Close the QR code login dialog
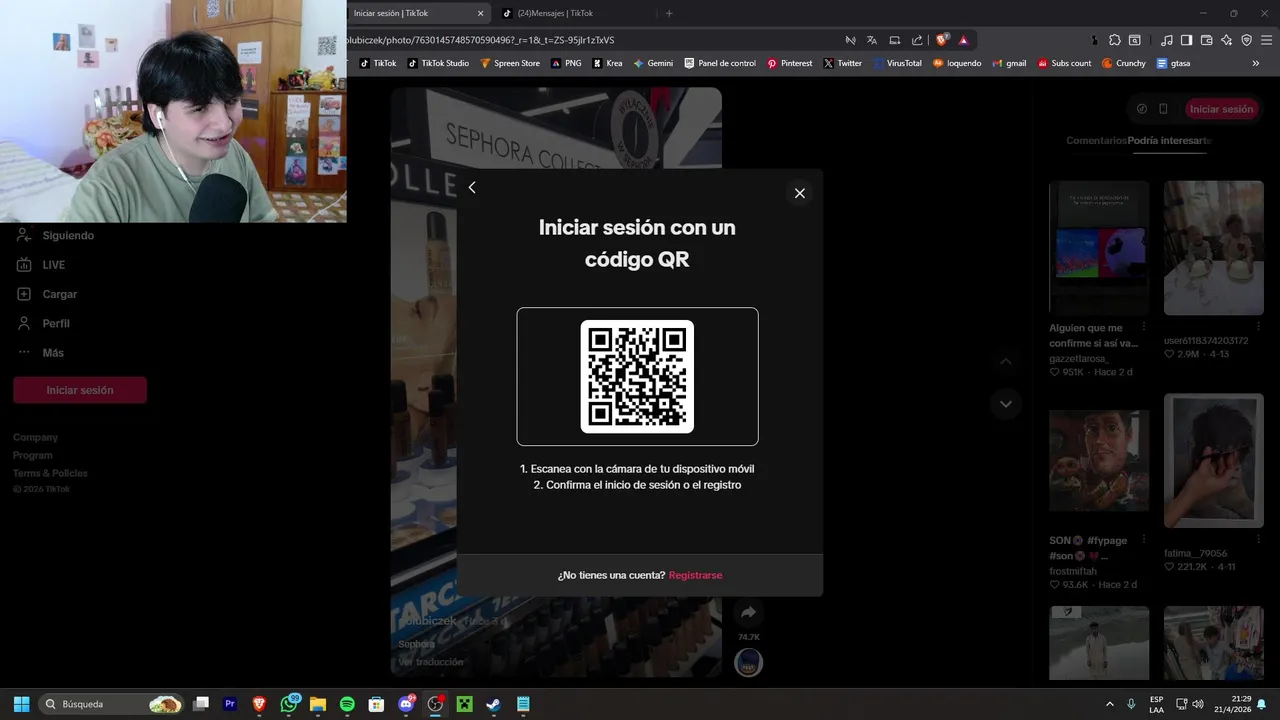This screenshot has width=1280, height=720. click(x=799, y=193)
